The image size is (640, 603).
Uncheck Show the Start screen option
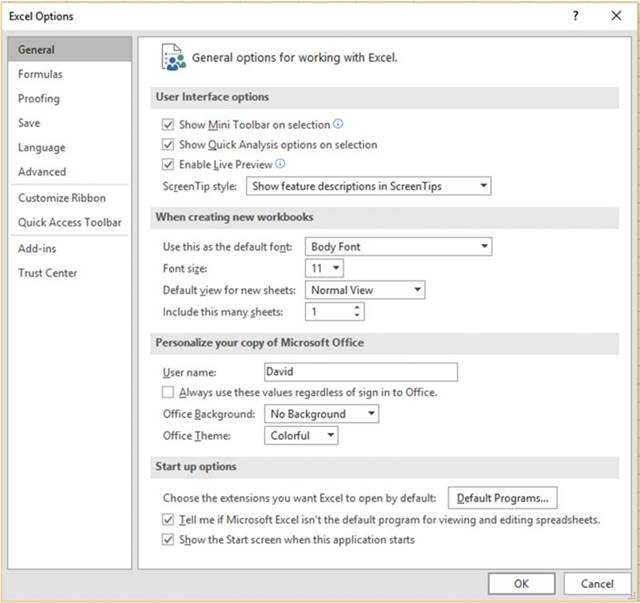(x=168, y=540)
